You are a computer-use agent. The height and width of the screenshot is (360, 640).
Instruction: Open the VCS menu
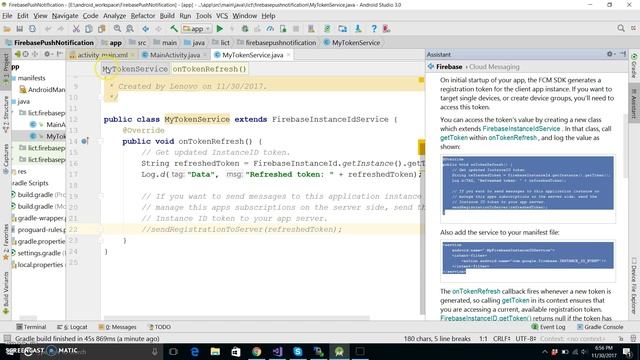(x=222, y=16)
